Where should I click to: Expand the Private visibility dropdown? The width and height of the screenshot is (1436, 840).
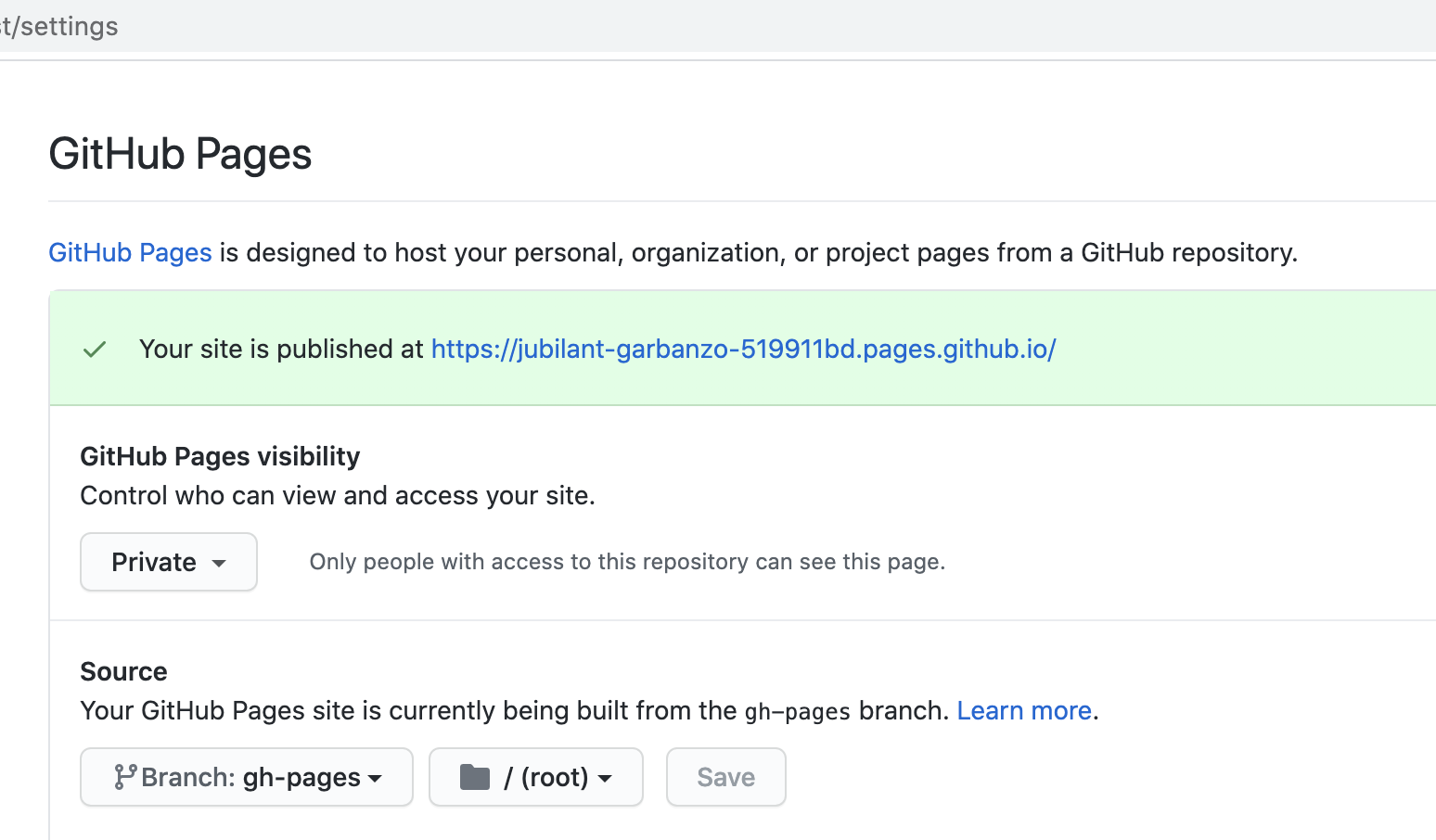coord(169,562)
